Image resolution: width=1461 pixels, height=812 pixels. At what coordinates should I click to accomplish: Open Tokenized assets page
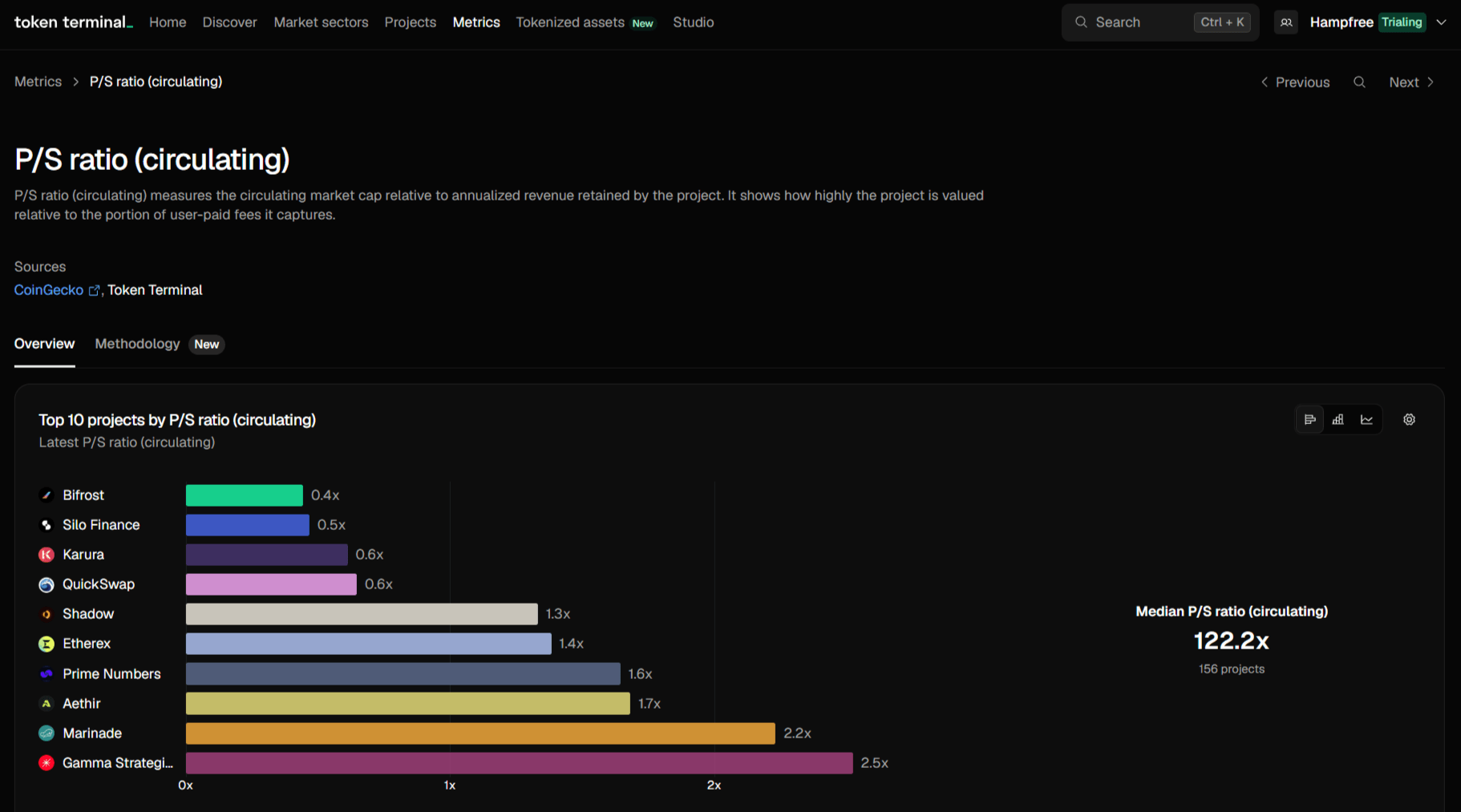coord(570,22)
